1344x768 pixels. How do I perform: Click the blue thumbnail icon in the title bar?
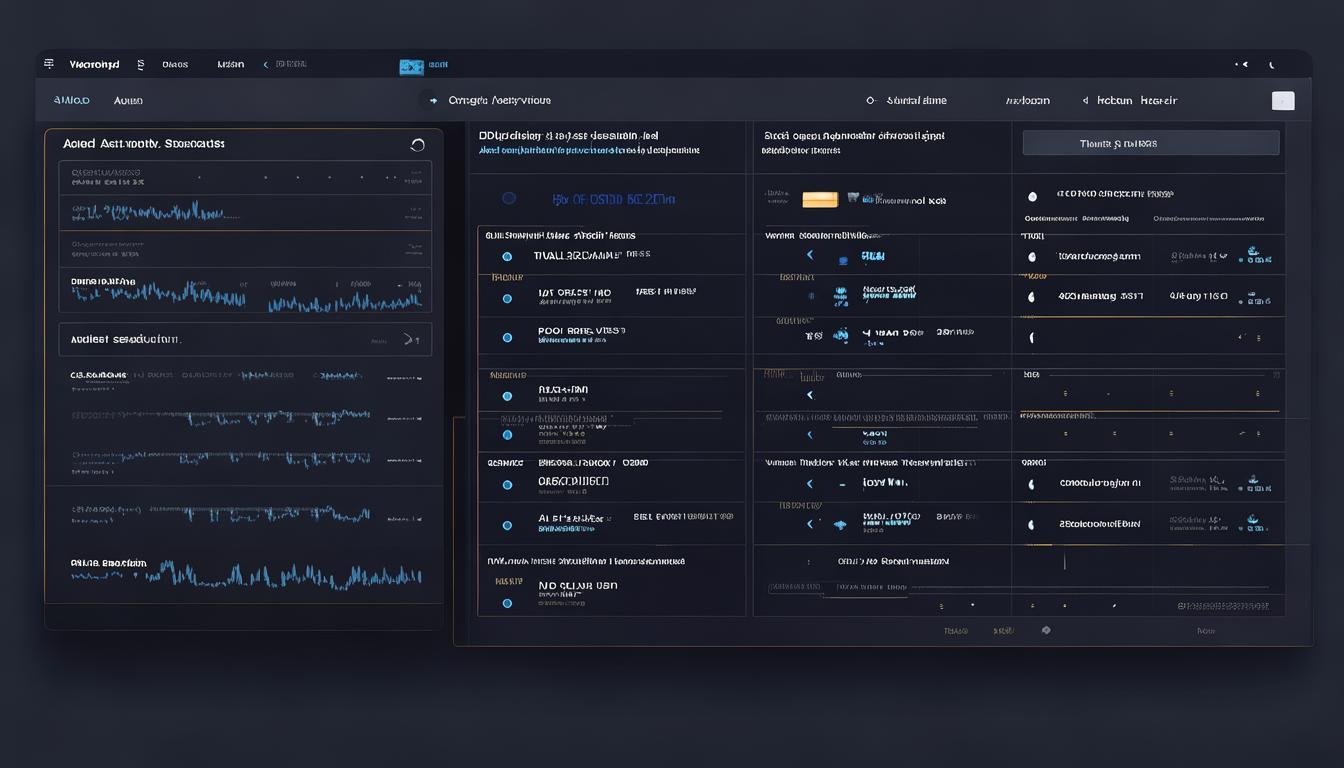click(x=411, y=66)
